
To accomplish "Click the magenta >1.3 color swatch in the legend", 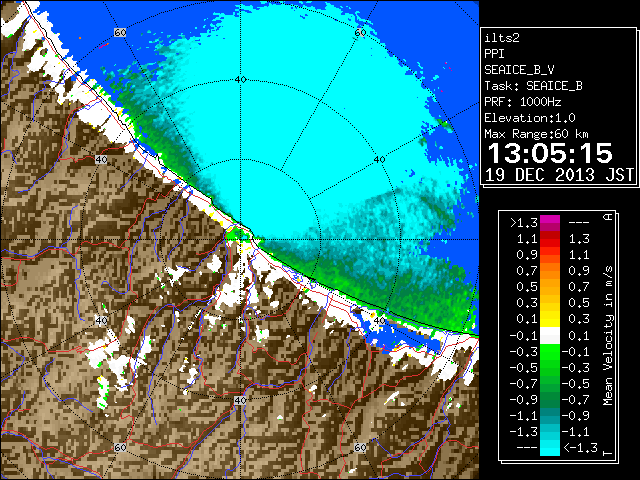I will pos(550,223).
